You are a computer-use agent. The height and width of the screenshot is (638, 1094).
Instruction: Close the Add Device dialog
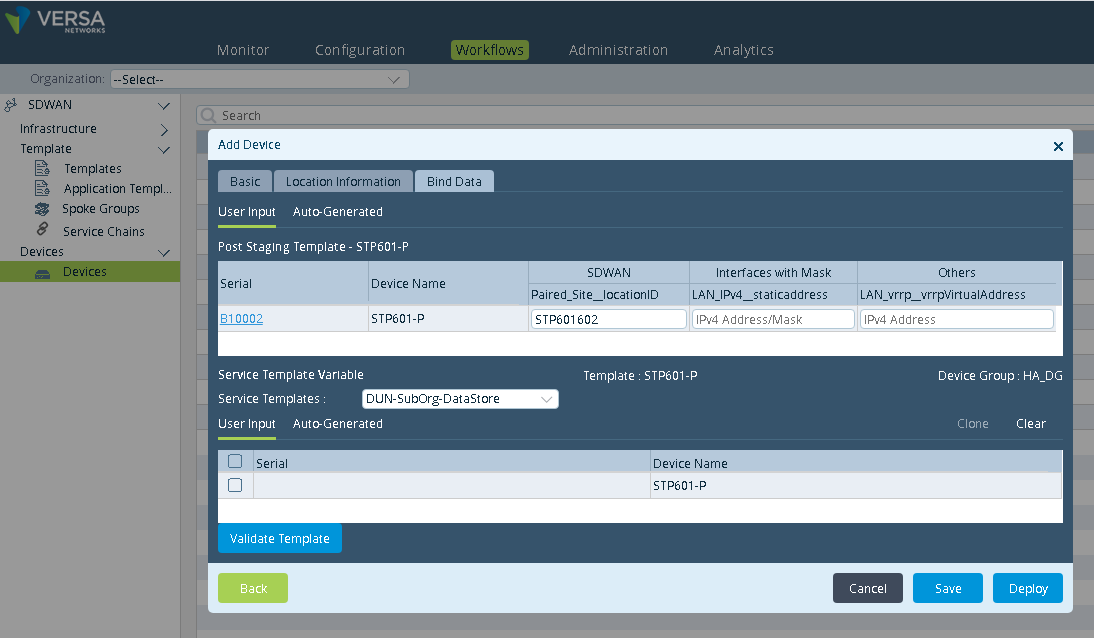(x=1058, y=146)
